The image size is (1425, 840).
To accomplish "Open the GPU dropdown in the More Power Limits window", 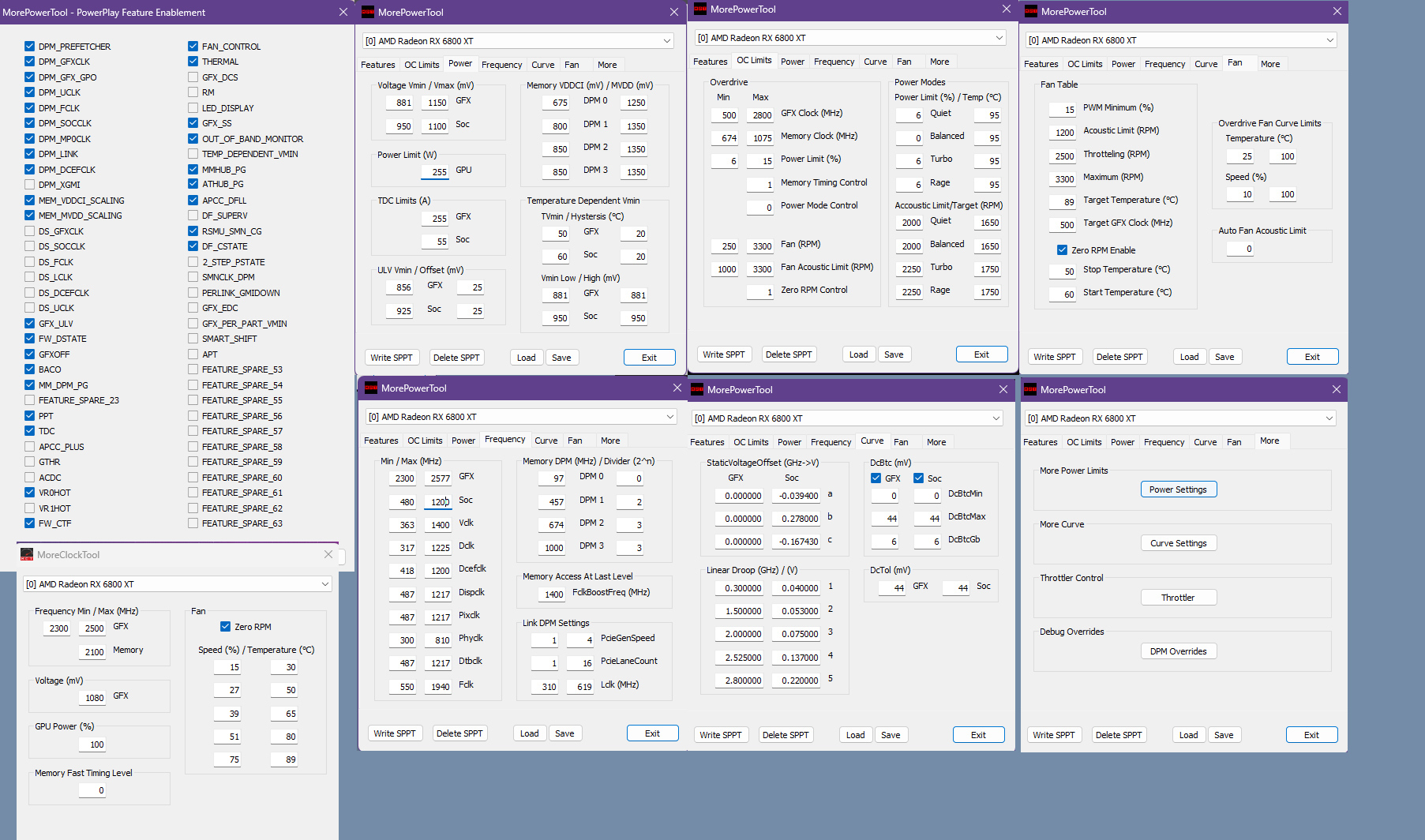I will 1180,418.
